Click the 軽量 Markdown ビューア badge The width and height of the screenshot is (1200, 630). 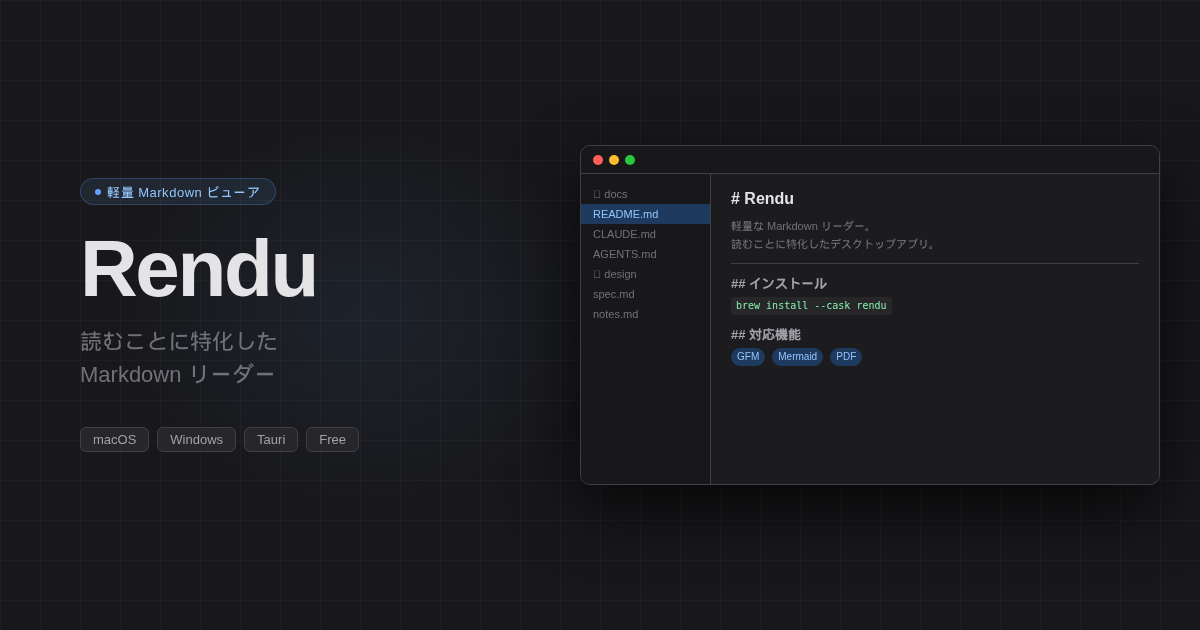[x=178, y=192]
